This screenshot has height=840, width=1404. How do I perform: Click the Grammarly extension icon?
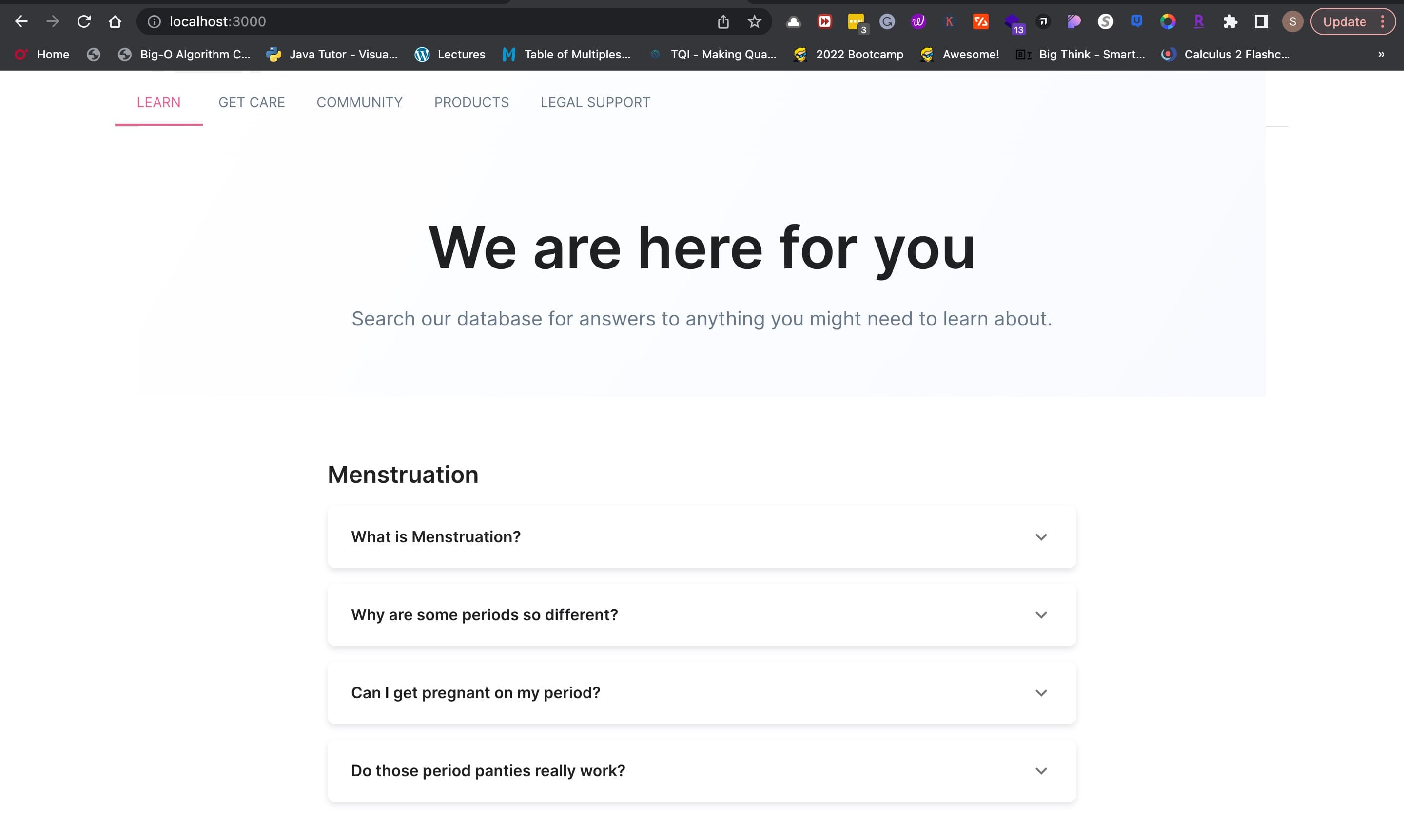tap(887, 21)
